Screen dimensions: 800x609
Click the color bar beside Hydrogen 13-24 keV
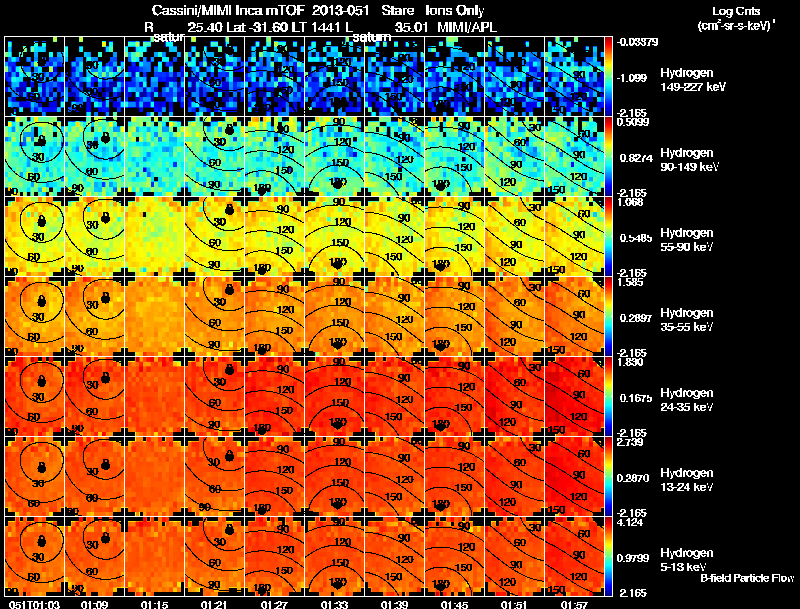(608, 477)
